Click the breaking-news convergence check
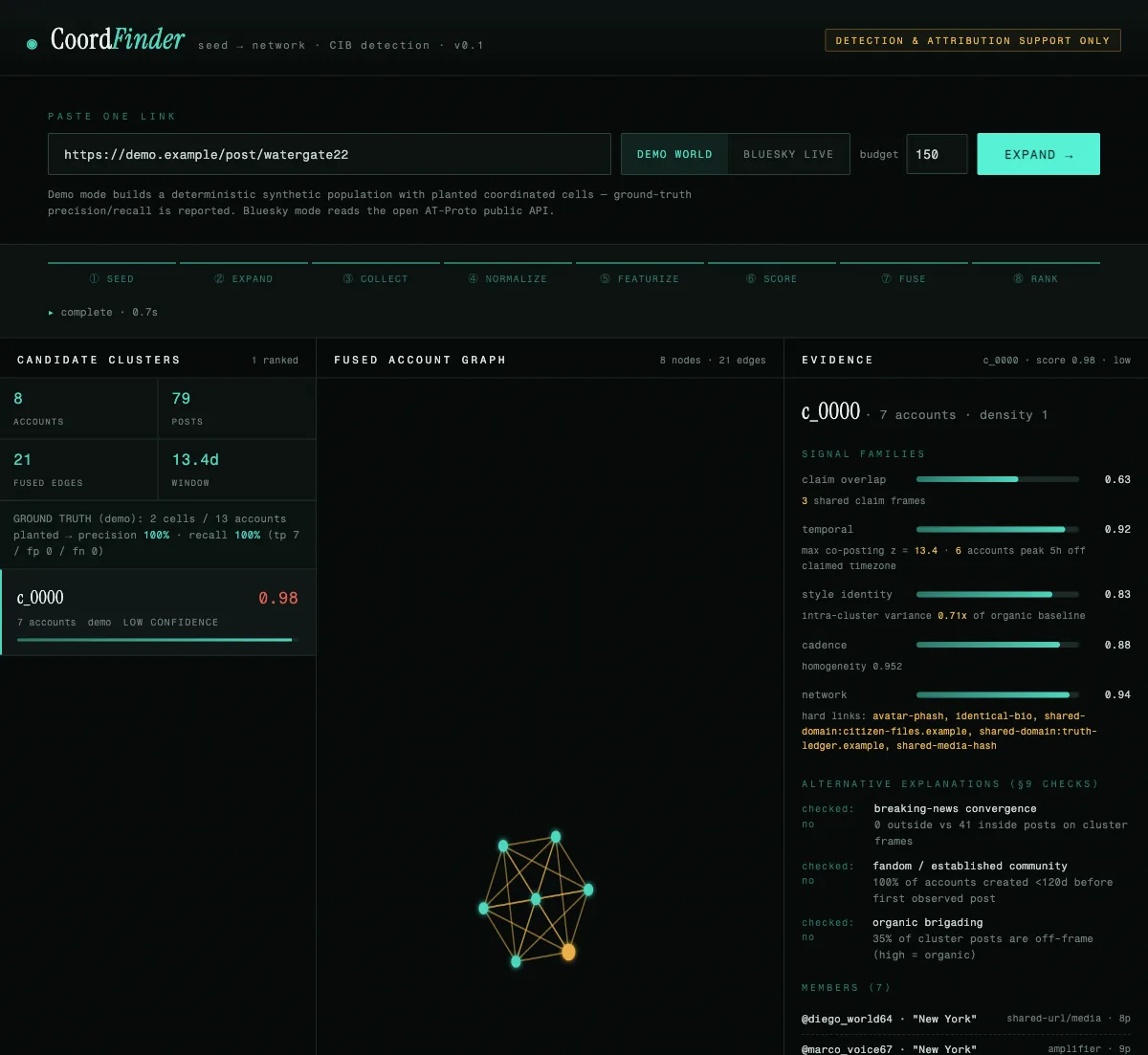The height and width of the screenshot is (1055, 1148). pyautogui.click(x=966, y=824)
